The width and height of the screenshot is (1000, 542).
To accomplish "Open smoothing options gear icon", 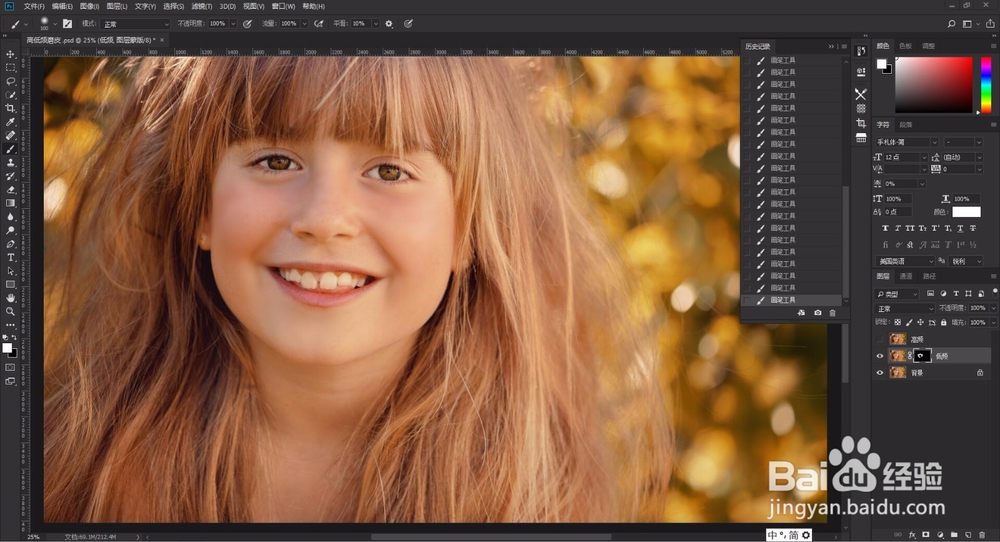I will click(389, 24).
